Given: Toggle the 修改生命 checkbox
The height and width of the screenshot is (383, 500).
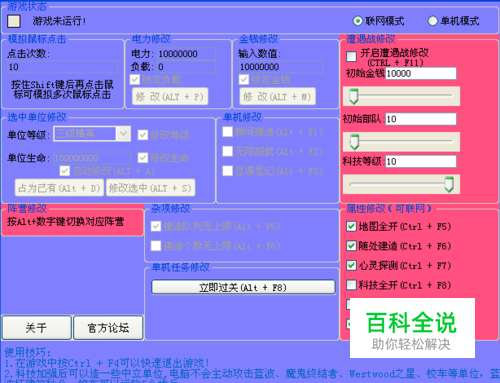Looking at the screenshot, I should [143, 158].
